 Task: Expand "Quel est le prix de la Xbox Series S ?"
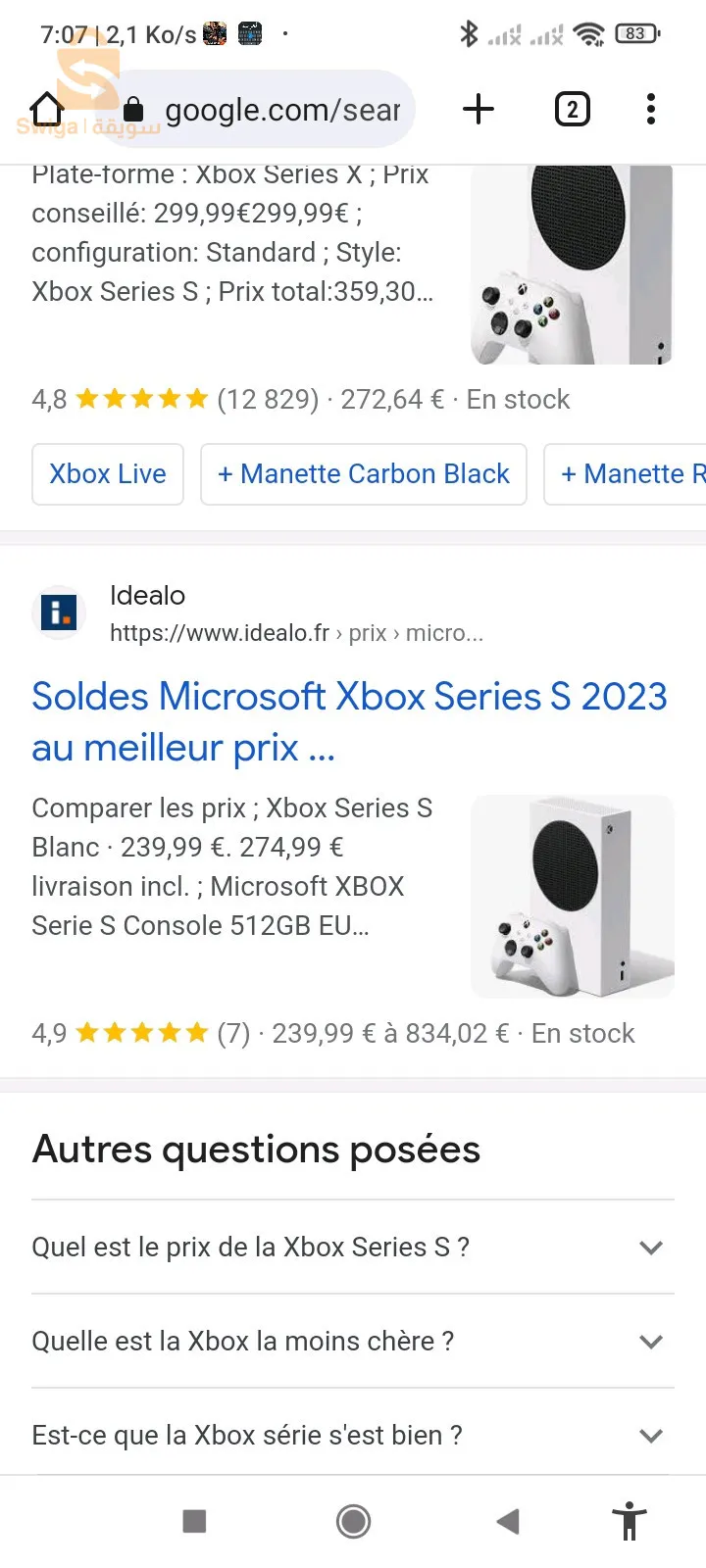[x=353, y=1247]
